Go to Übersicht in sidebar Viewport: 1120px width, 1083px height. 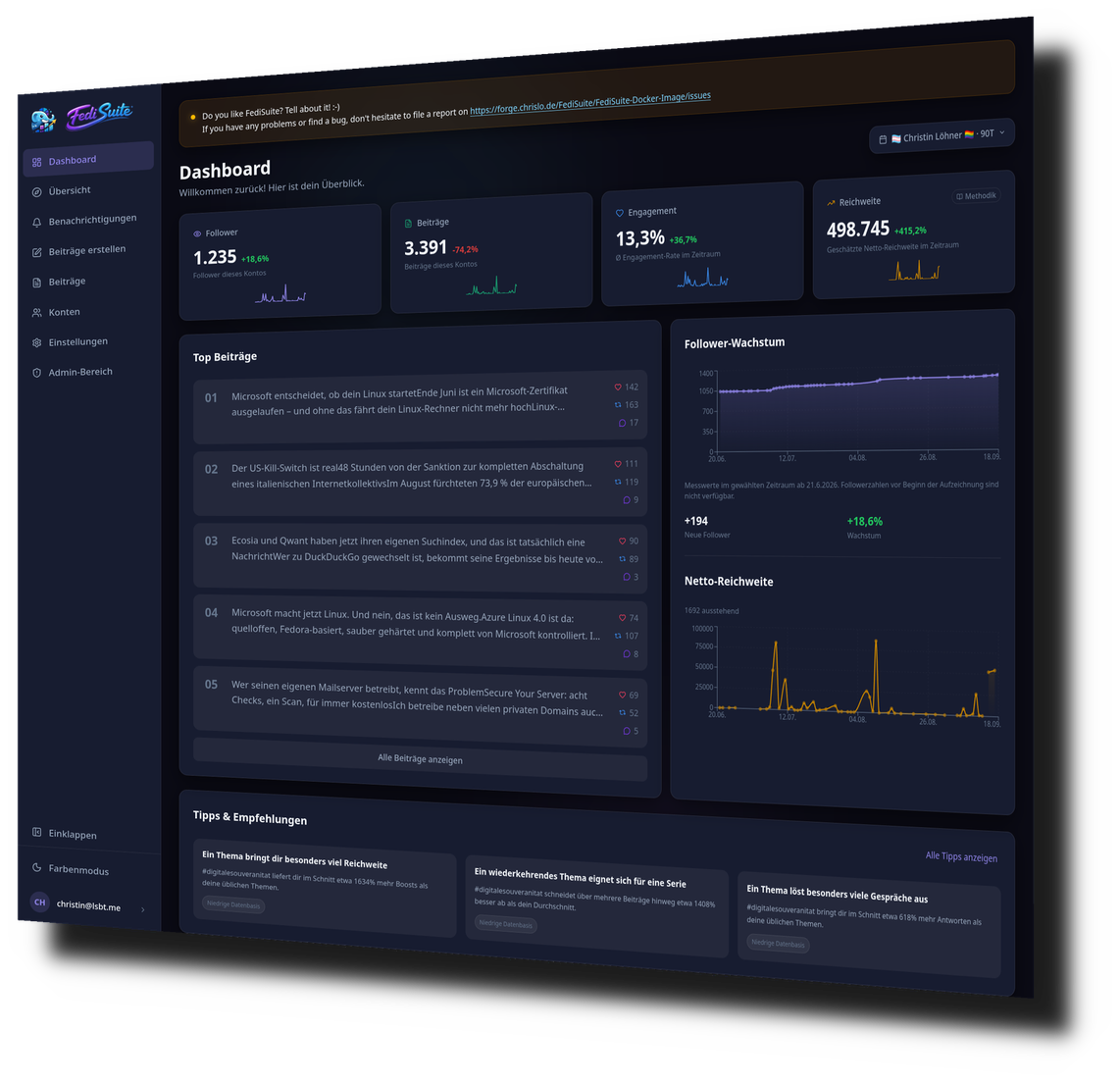click(88, 190)
